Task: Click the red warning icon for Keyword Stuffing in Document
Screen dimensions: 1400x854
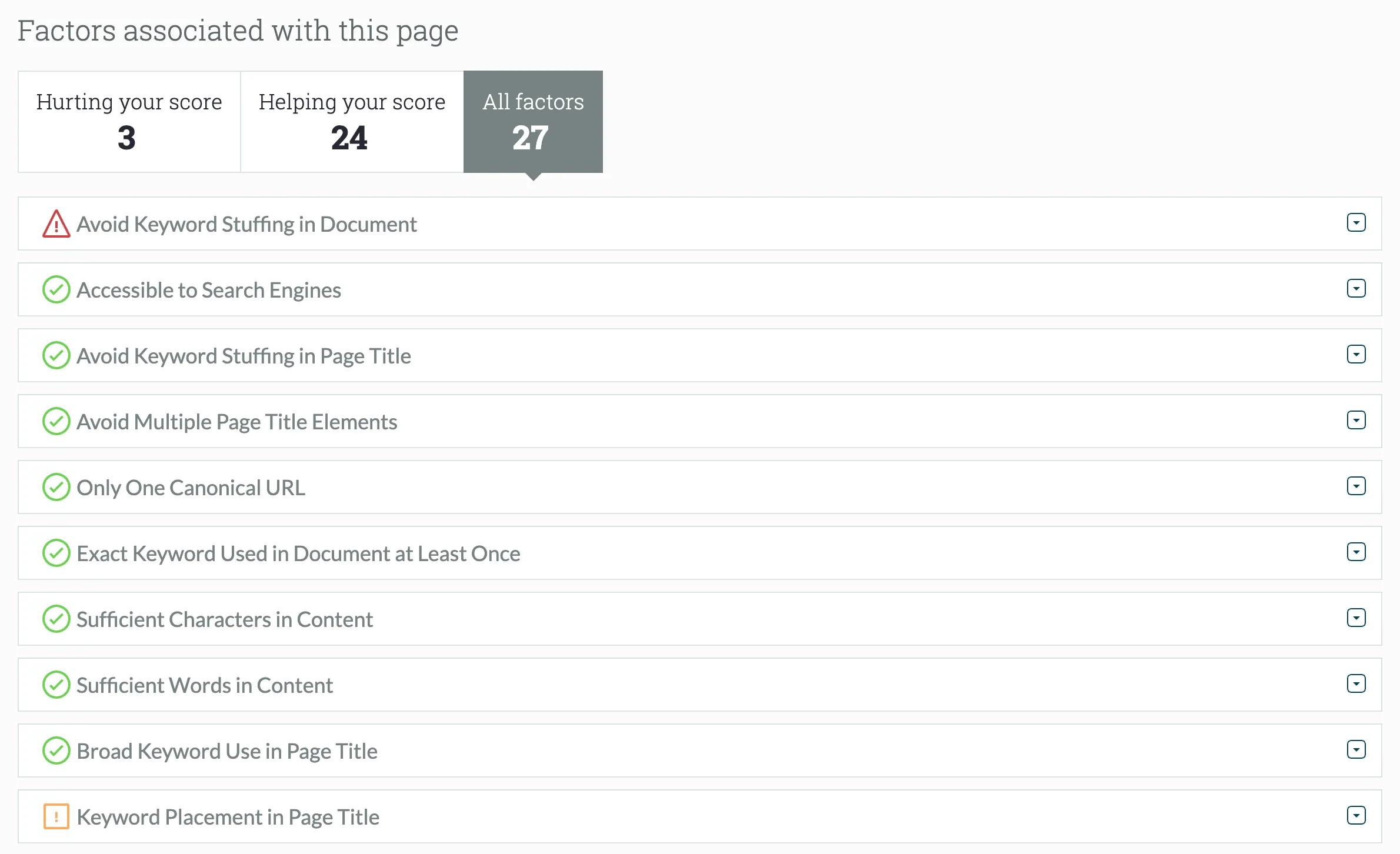Action: pyautogui.click(x=56, y=224)
